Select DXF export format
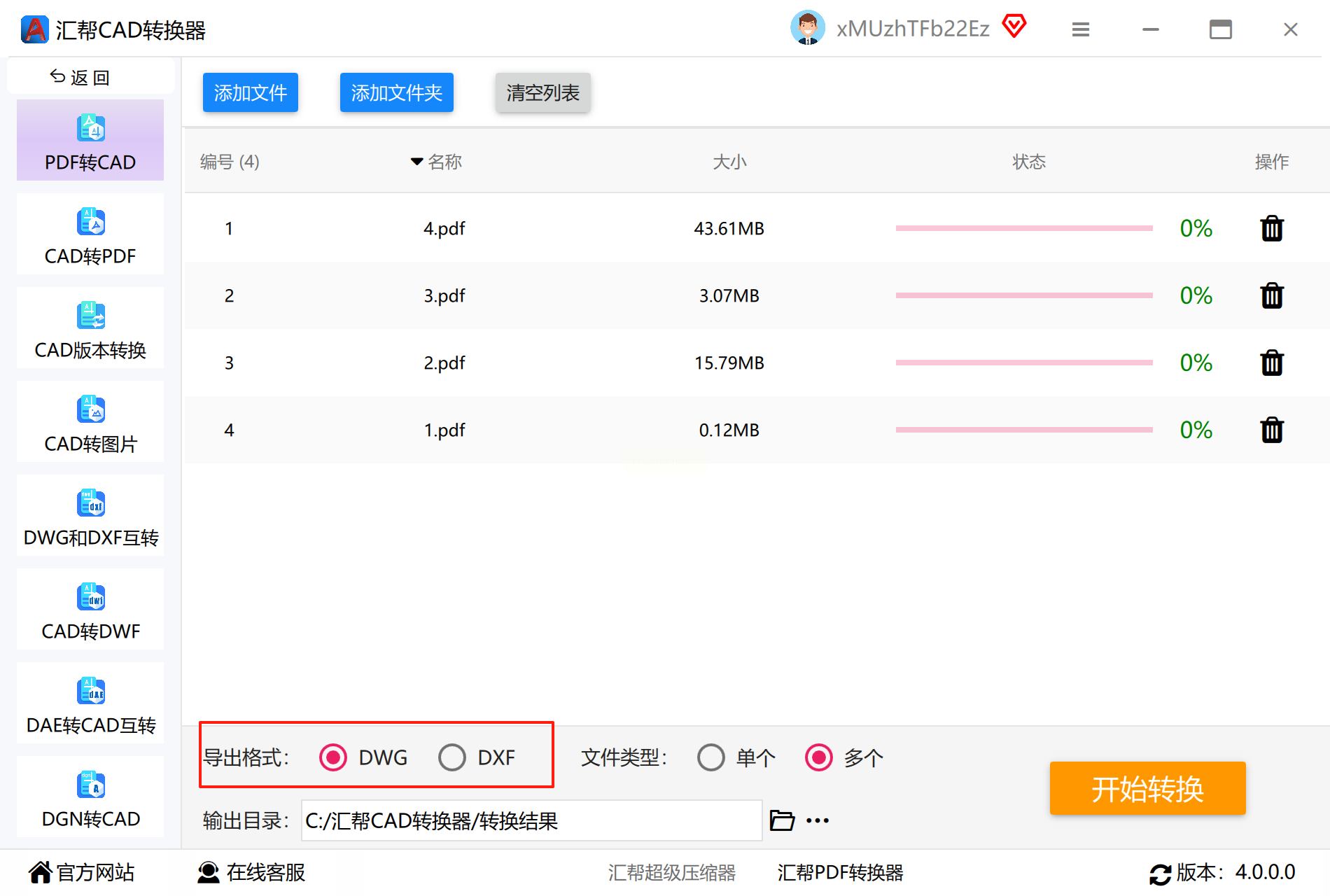Image resolution: width=1330 pixels, height=896 pixels. pos(452,757)
